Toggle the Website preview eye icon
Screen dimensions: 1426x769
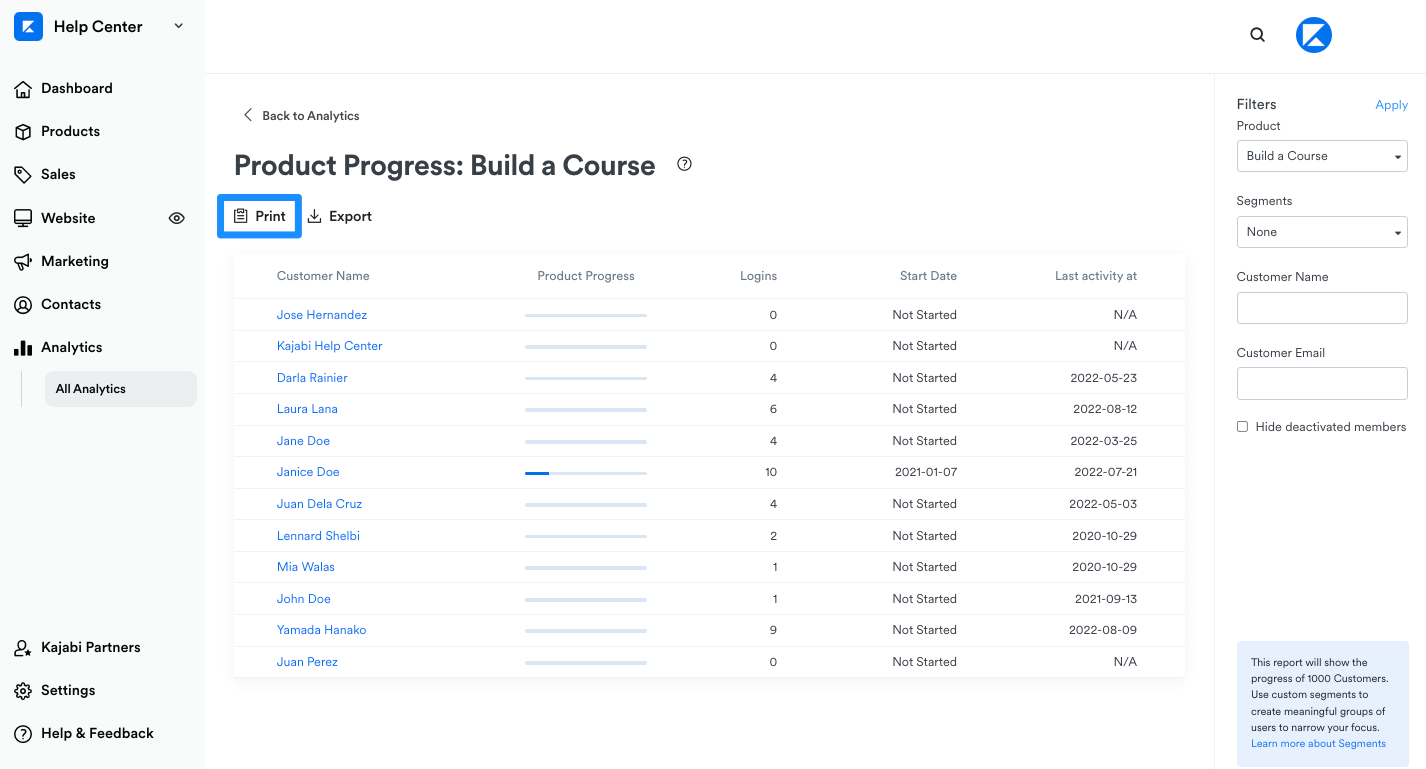[177, 218]
